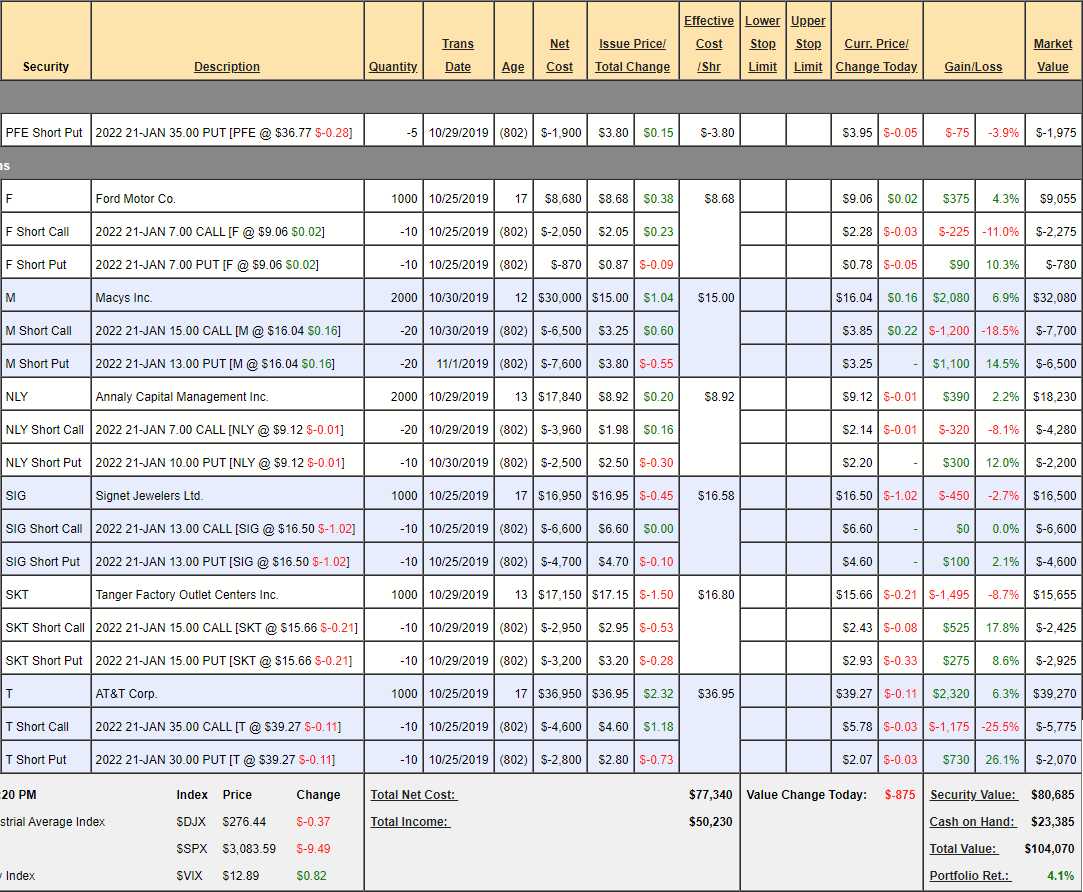Select the Lower Stop Limit header

(x=763, y=44)
